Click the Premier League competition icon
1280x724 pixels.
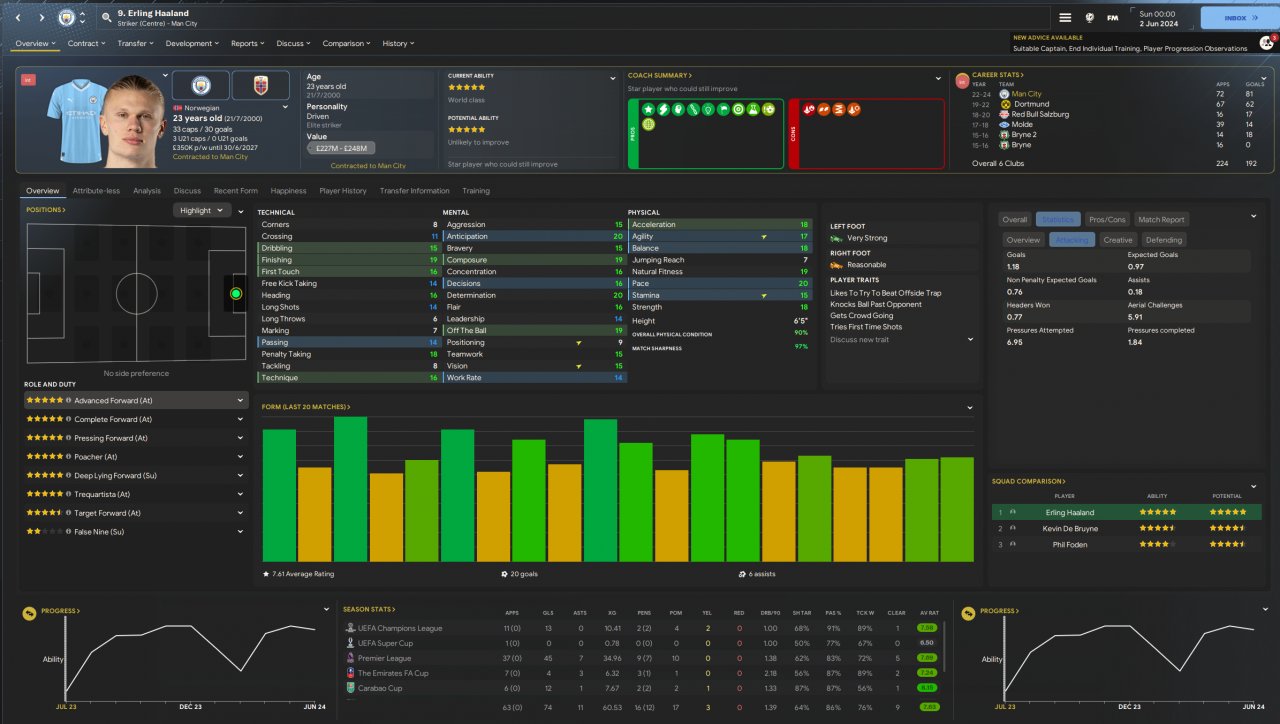[x=350, y=658]
